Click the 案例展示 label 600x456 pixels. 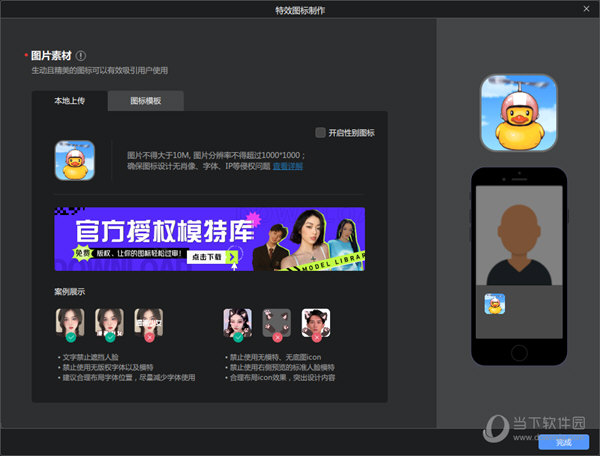pos(70,292)
